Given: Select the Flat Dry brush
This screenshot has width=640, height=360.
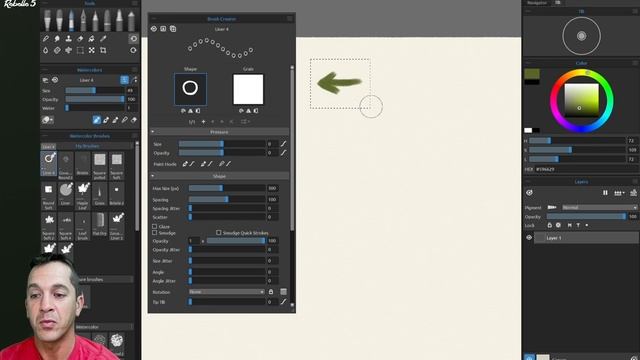Looking at the screenshot, I should point(100,225).
